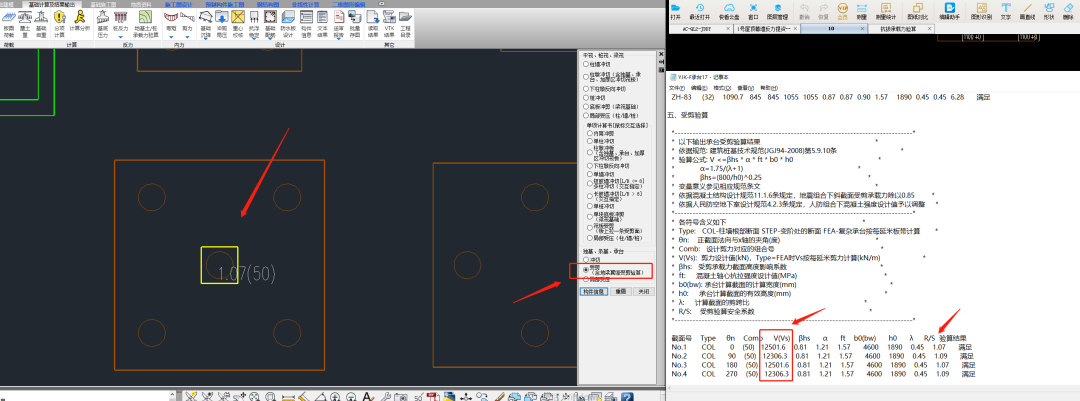Switch to 基础计算及结果输出 ribbon tab
Screen dimensions: 1080x401
pos(52,4)
